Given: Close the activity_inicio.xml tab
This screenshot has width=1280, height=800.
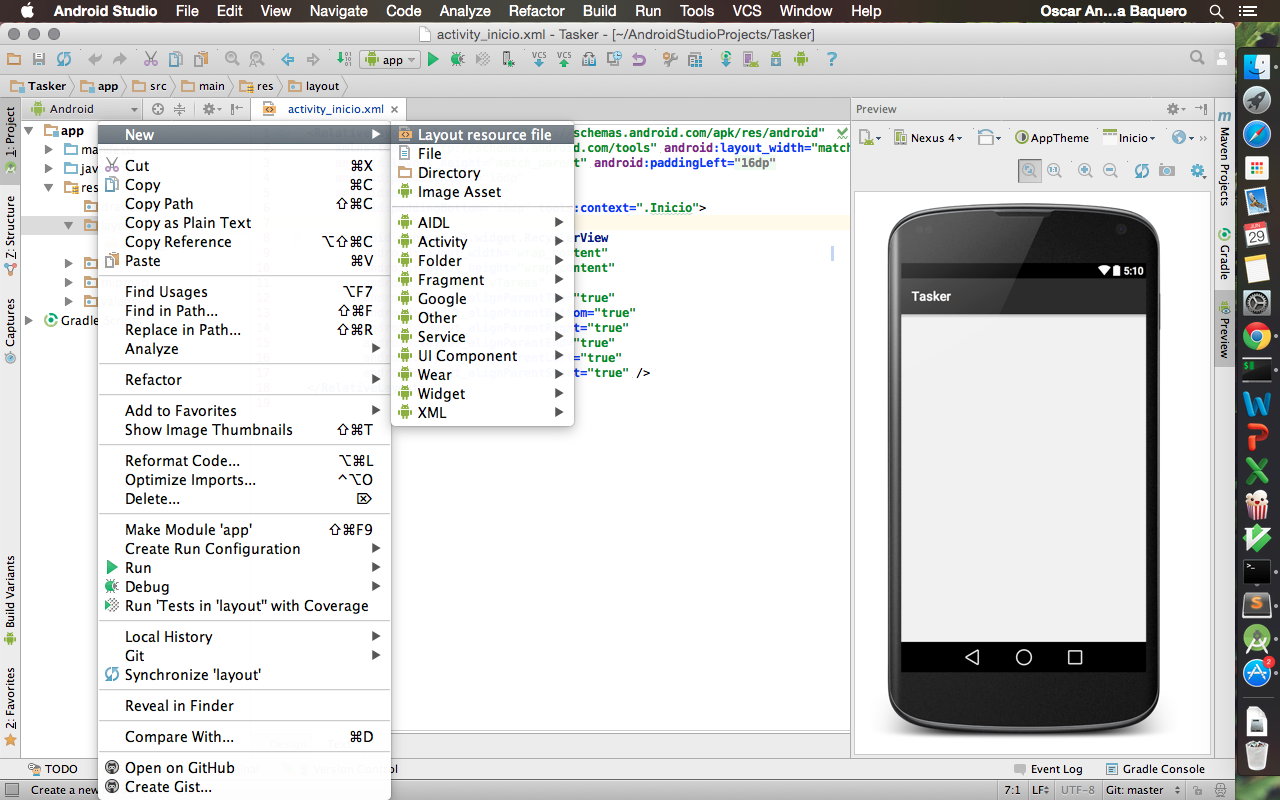Looking at the screenshot, I should (394, 110).
